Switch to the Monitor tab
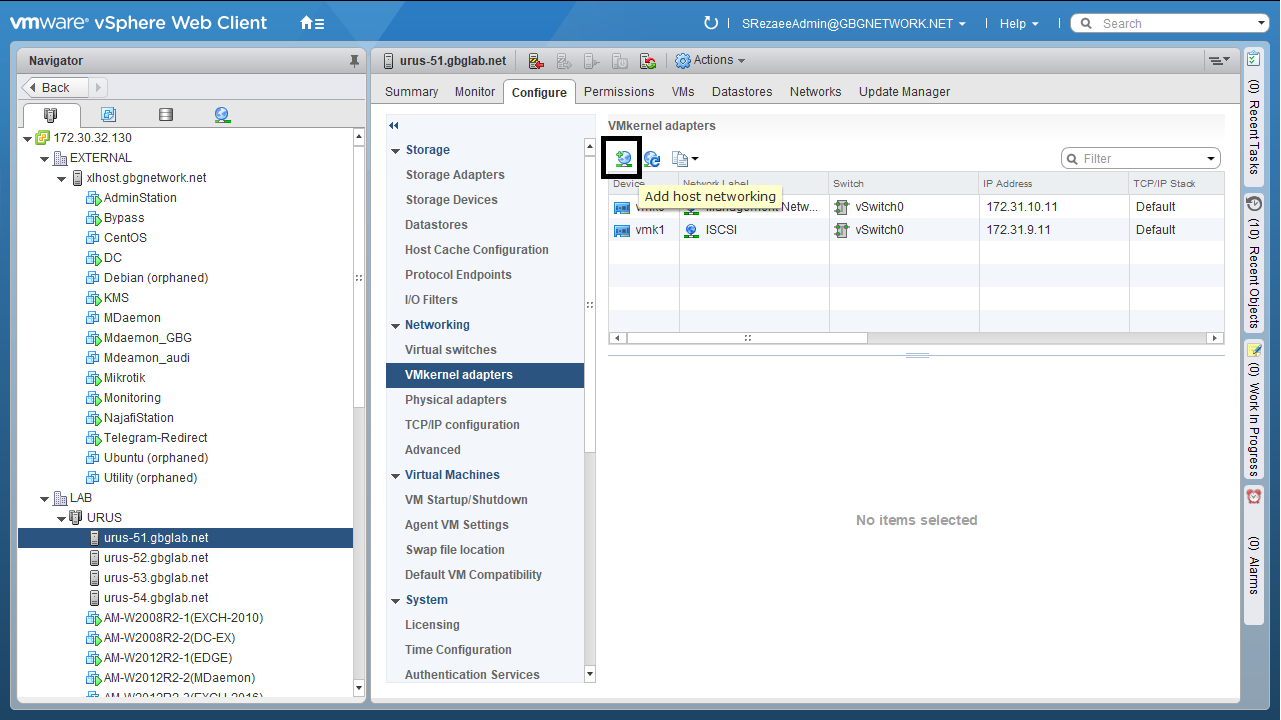The width and height of the screenshot is (1281, 720). point(475,92)
